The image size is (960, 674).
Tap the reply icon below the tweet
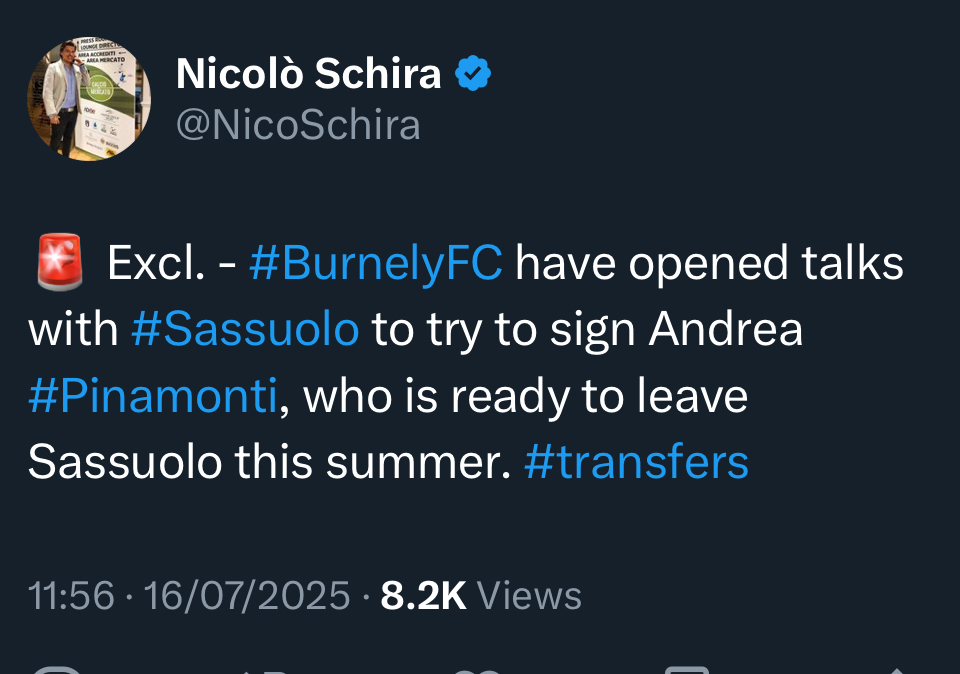tap(56, 668)
